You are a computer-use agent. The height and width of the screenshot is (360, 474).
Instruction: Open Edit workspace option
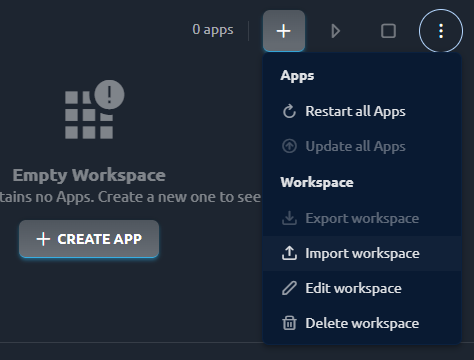(x=362, y=288)
